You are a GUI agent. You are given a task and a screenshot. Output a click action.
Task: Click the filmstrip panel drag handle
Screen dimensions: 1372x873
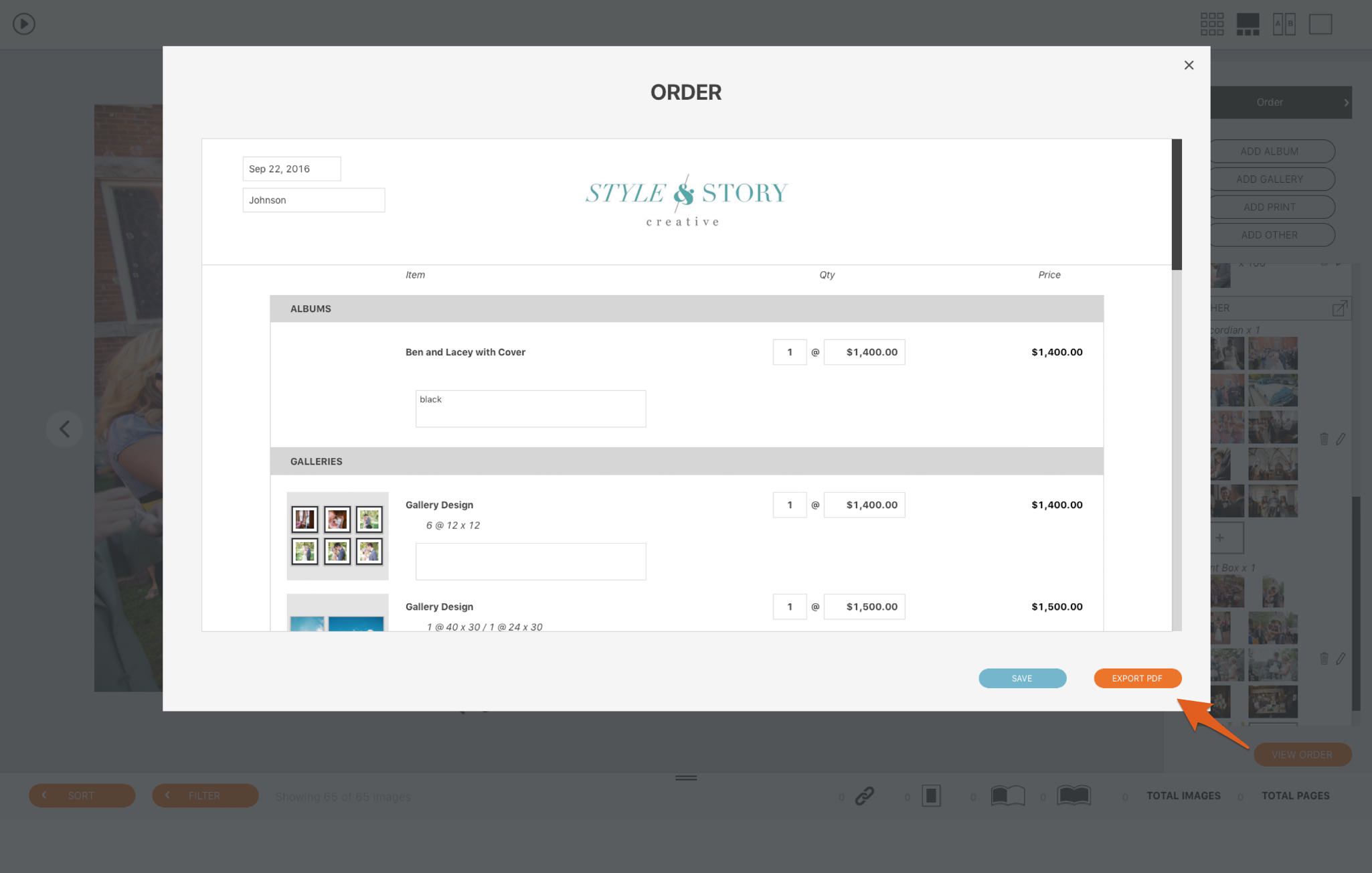[686, 778]
